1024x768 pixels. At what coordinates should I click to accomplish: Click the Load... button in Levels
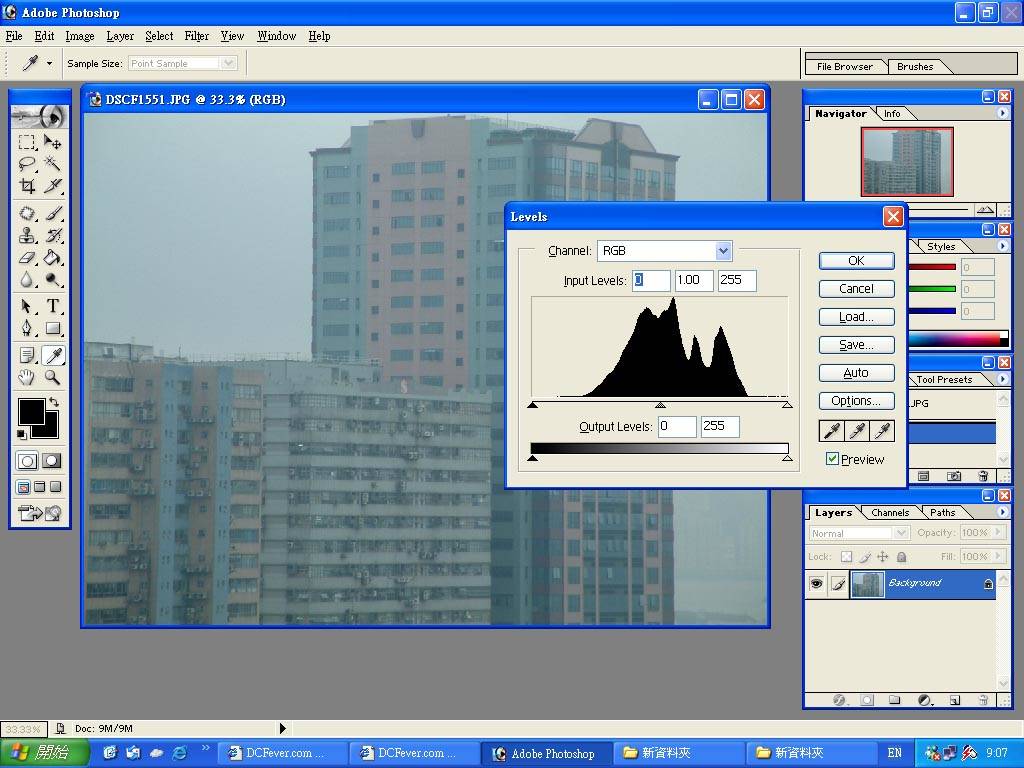[856, 317]
